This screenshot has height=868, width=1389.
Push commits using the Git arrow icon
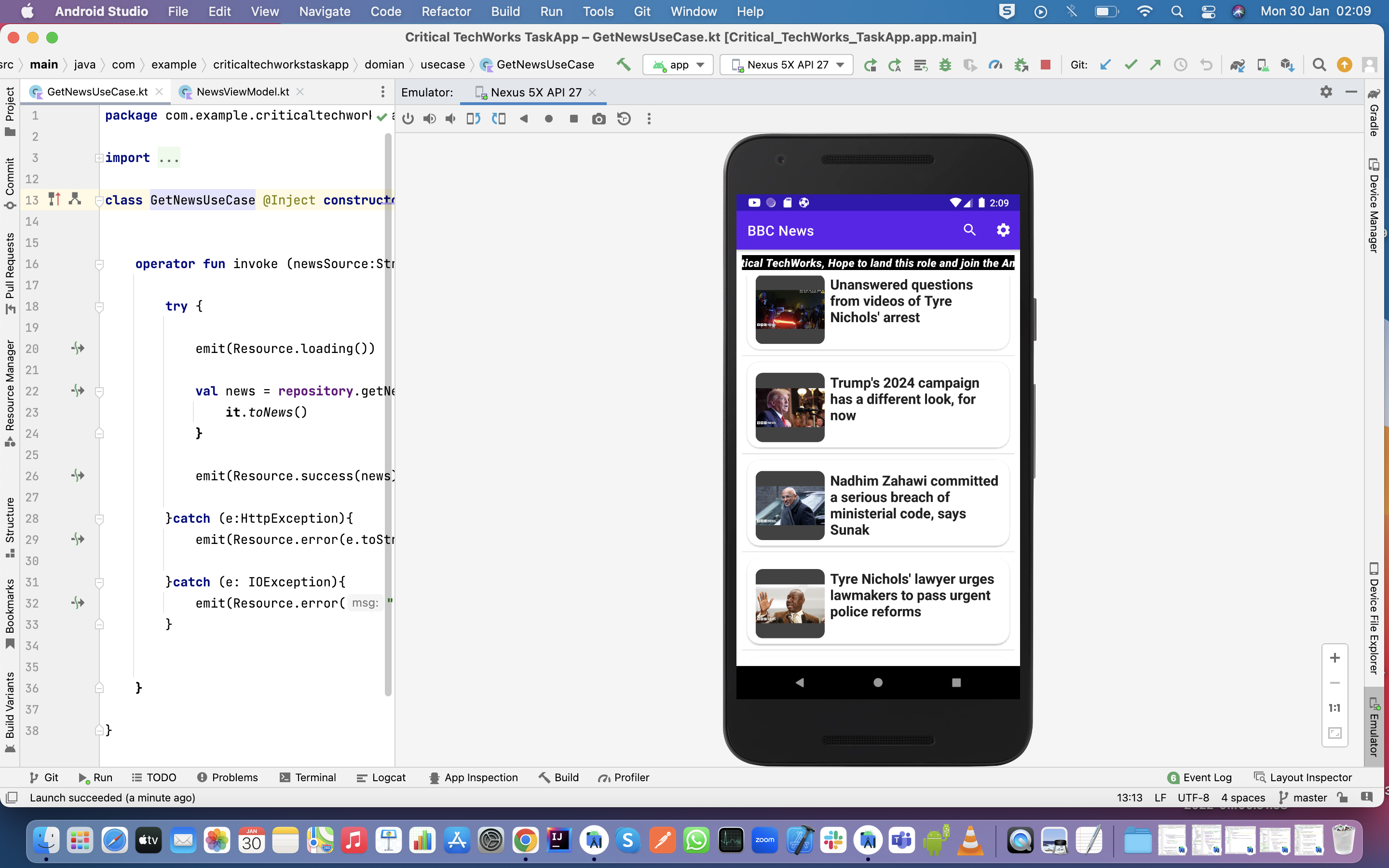click(1156, 64)
